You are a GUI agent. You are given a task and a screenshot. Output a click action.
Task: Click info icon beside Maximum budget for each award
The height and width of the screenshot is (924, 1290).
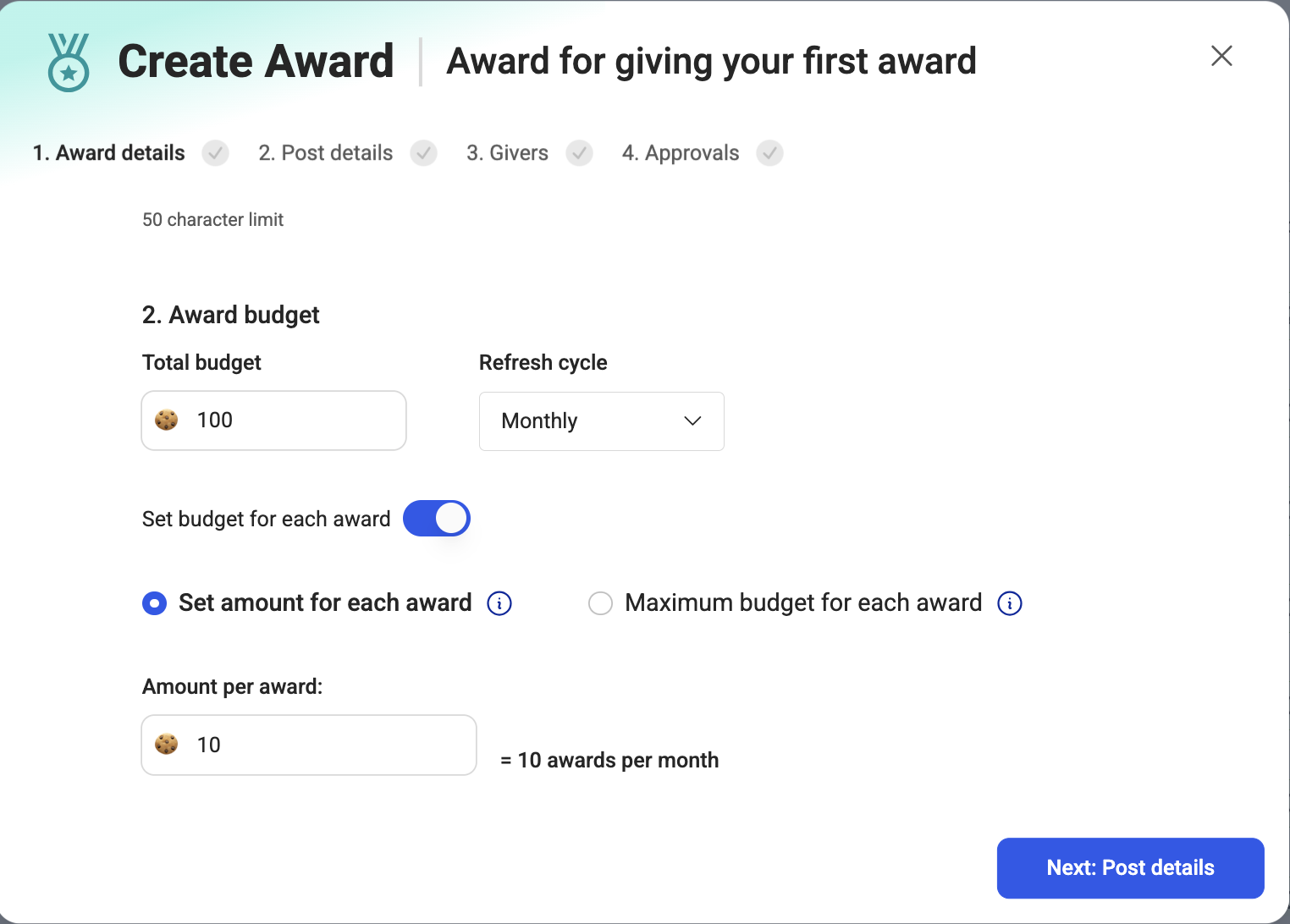pyautogui.click(x=1010, y=603)
